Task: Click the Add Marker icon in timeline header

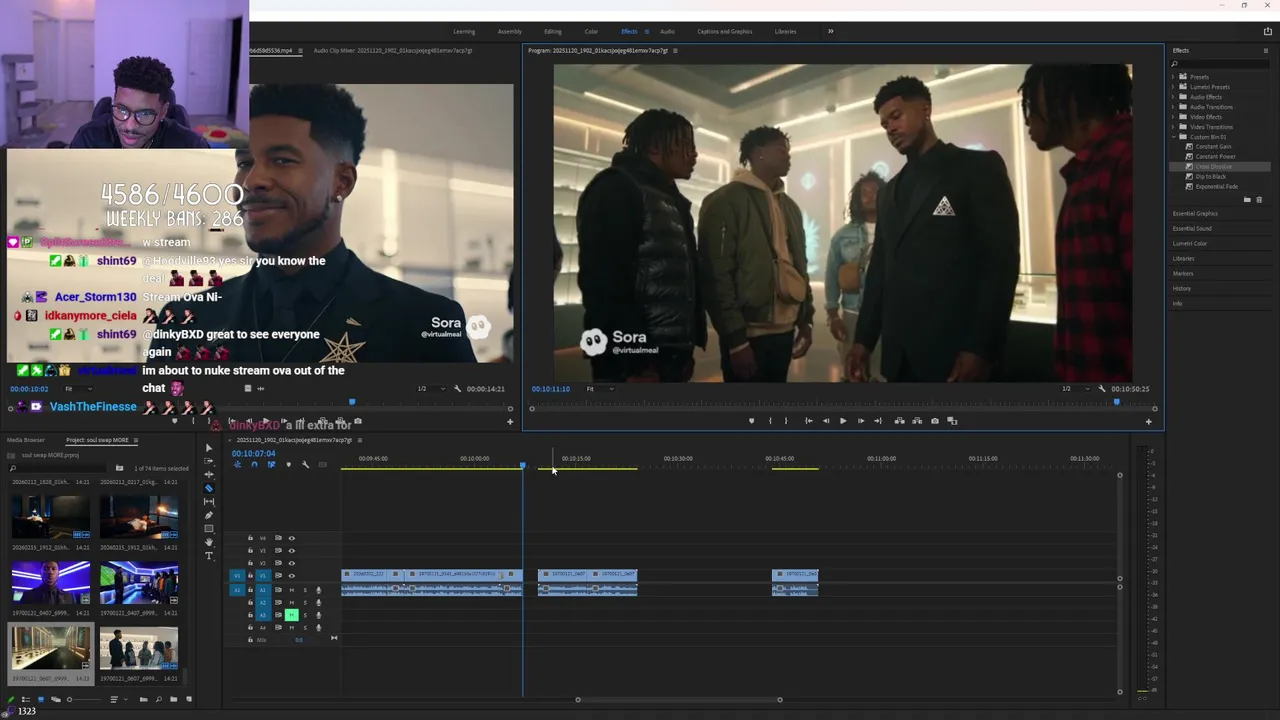Action: (x=288, y=465)
